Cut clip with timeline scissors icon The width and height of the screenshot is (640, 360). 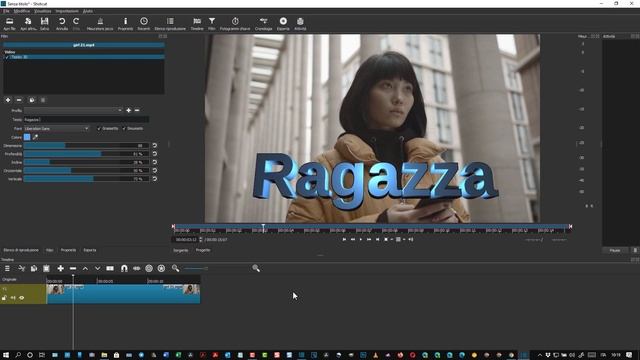point(22,268)
